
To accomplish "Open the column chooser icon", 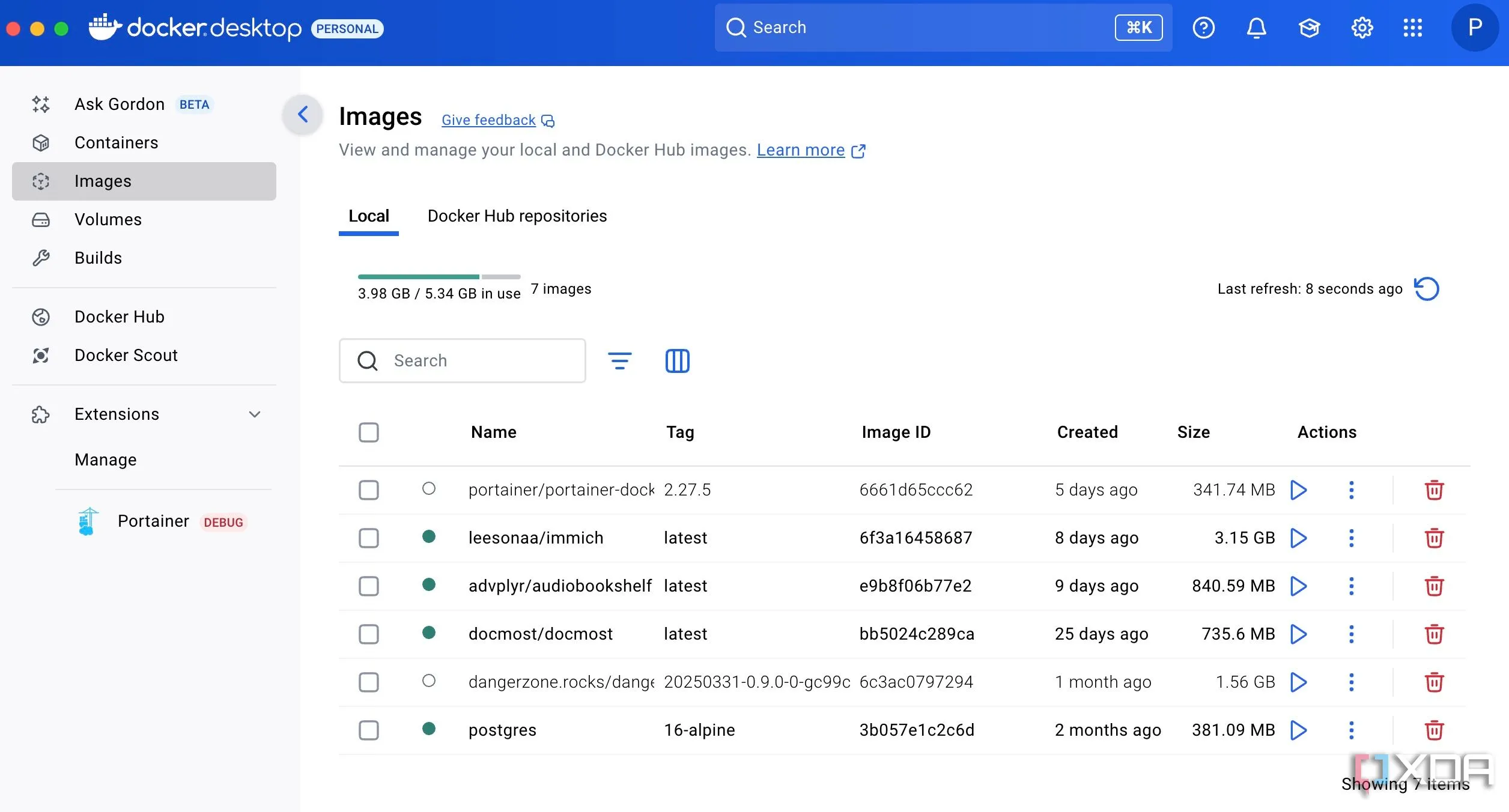I will pyautogui.click(x=677, y=361).
